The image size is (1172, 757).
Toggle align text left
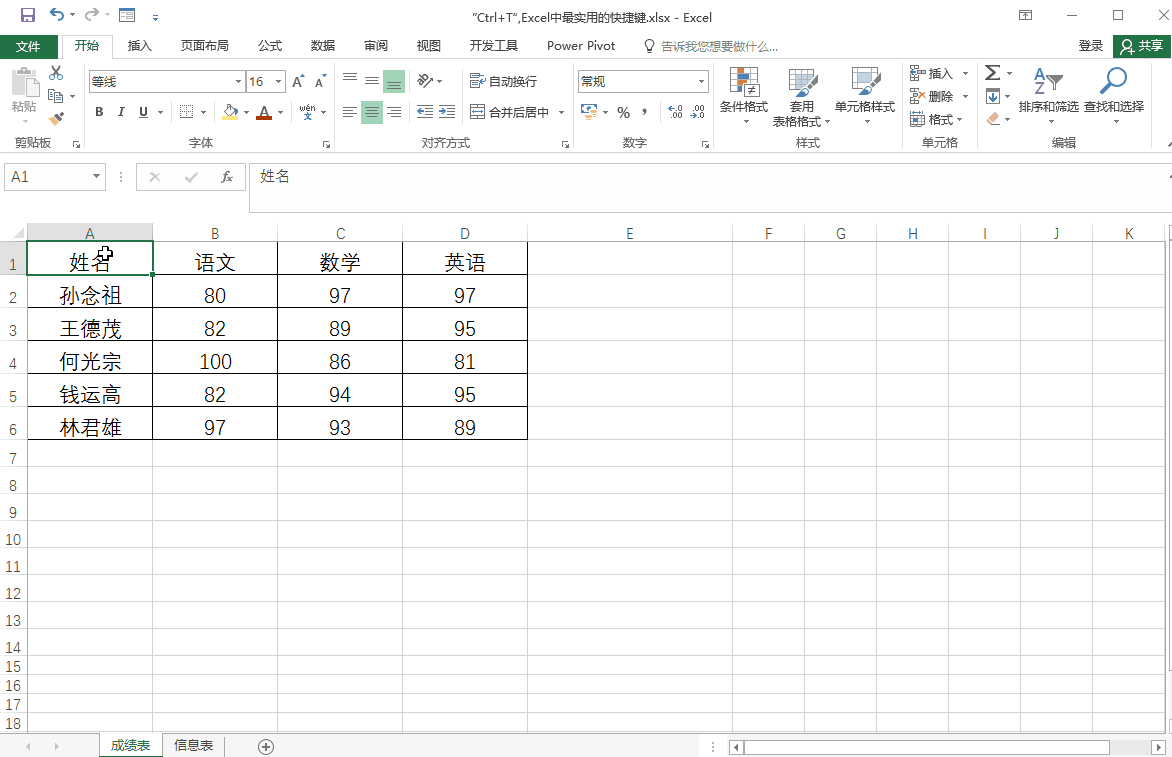click(350, 112)
